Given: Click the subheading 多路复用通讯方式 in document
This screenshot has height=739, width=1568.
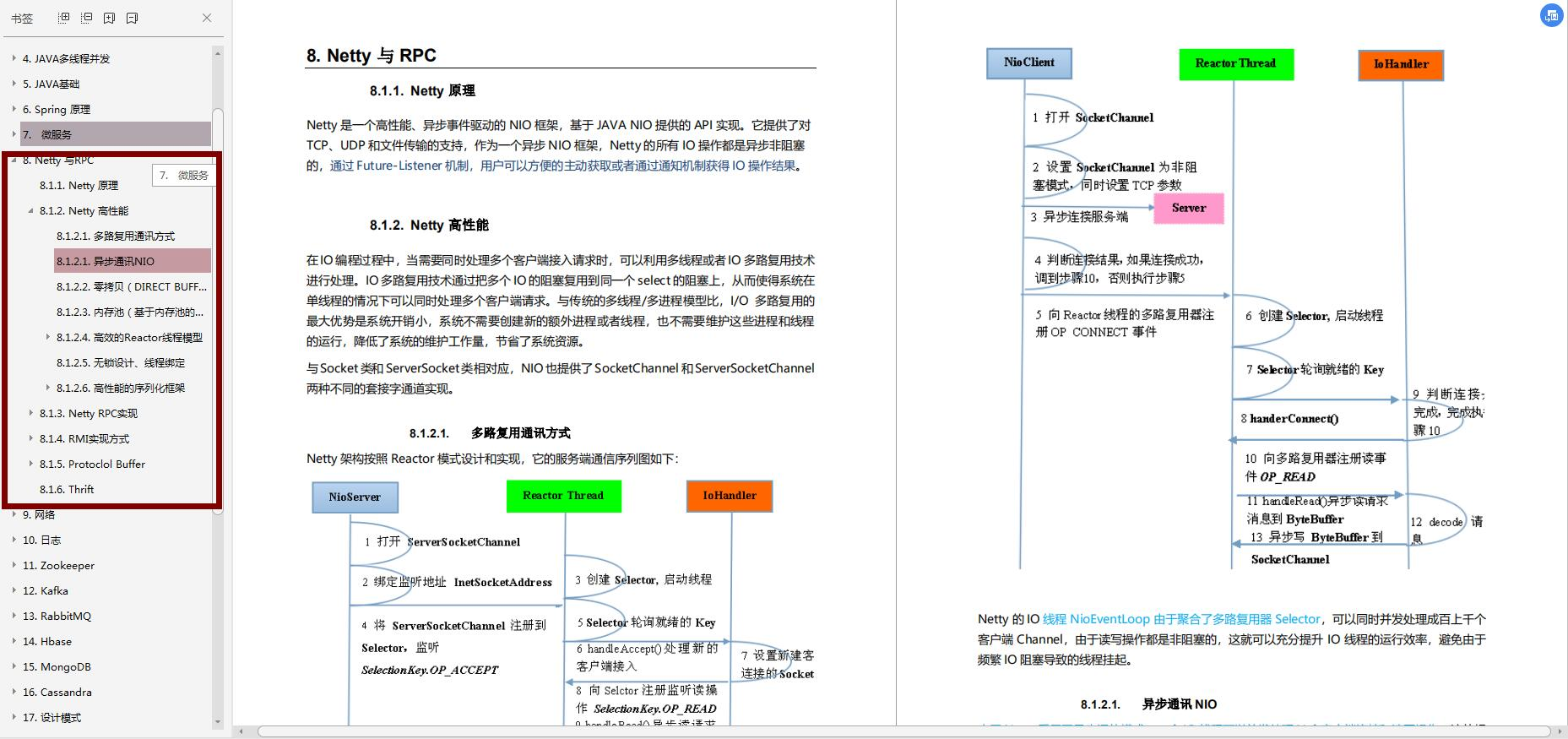Looking at the screenshot, I should [x=521, y=433].
